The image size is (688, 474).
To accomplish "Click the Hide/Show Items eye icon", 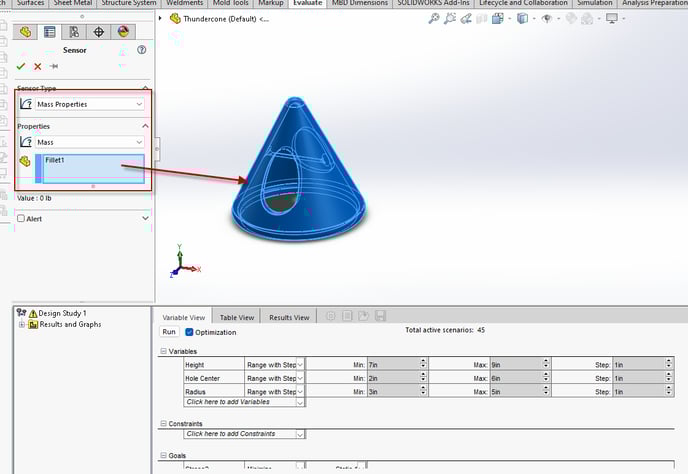I will coord(547,18).
